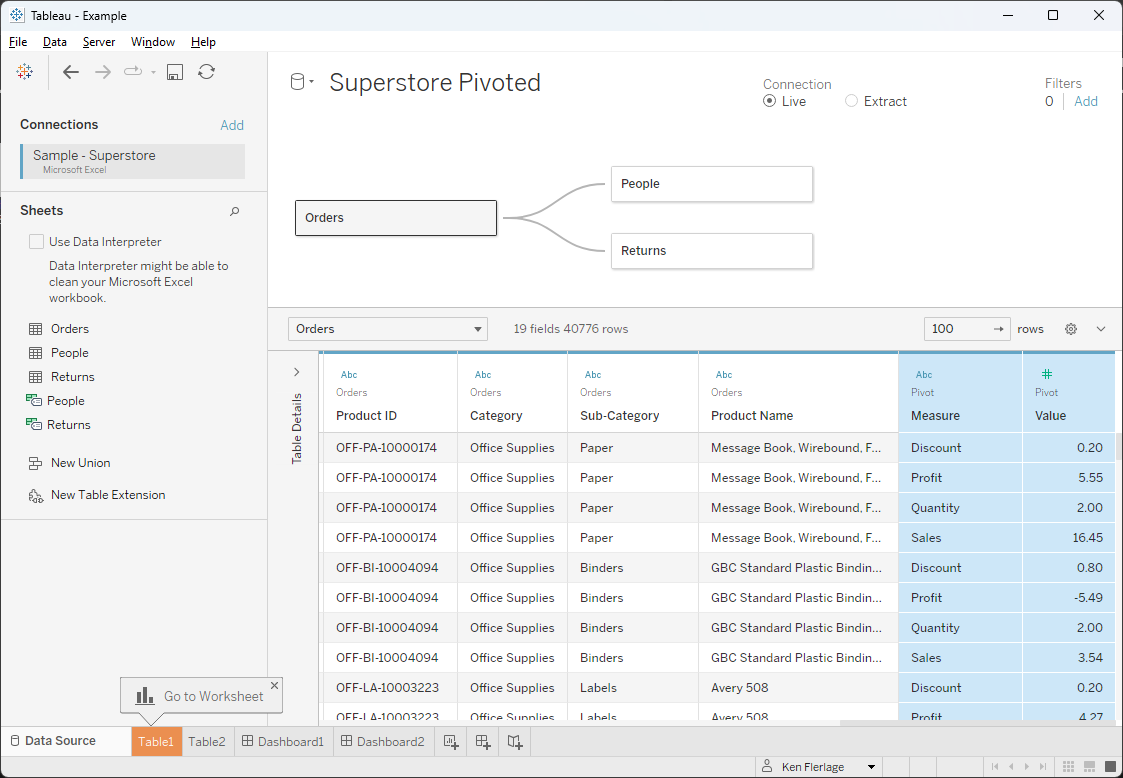Click the Tableau start page logo icon
The image size is (1123, 778).
tap(24, 72)
